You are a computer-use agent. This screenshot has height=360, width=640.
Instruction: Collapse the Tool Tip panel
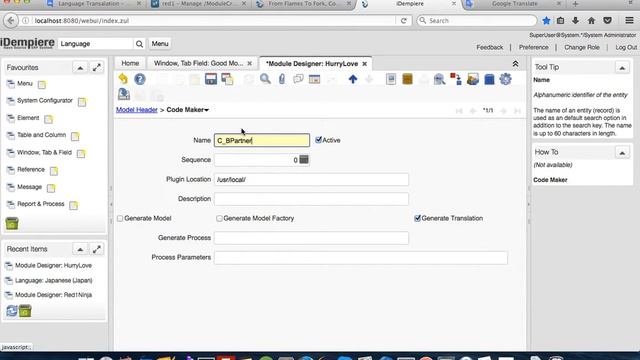(x=622, y=68)
